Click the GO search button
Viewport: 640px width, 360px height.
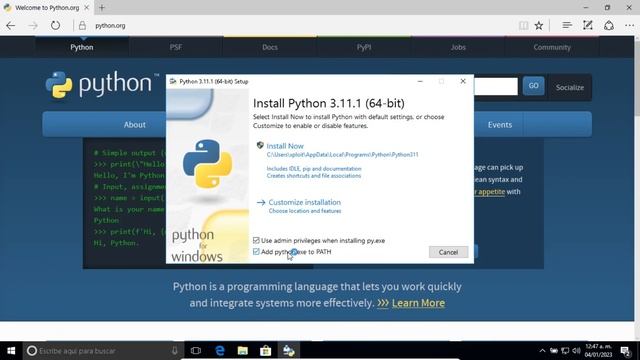[533, 86]
